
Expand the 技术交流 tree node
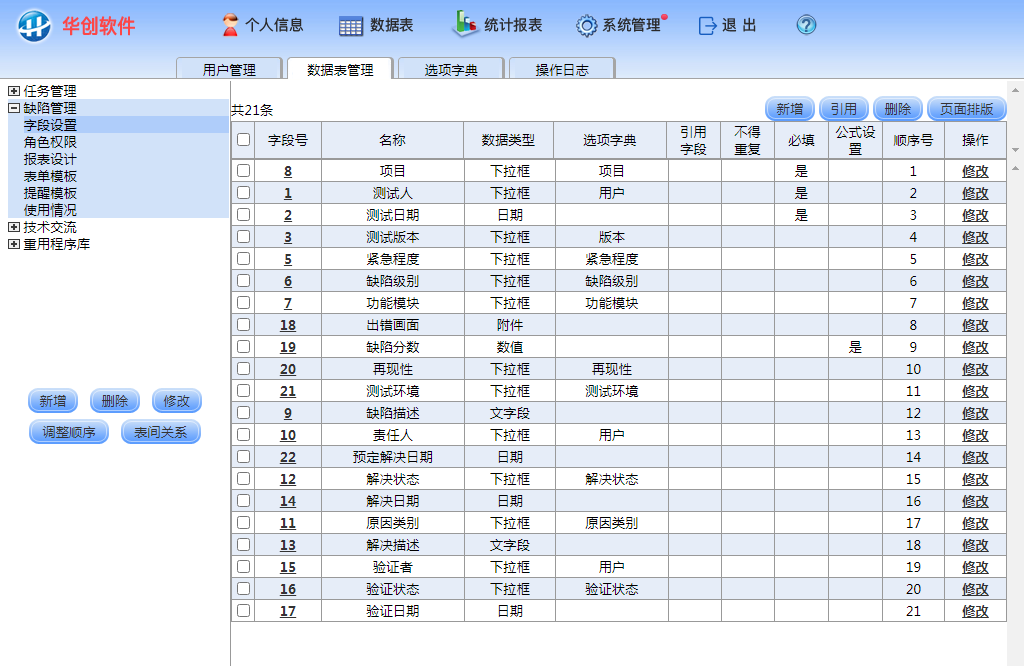pos(14,227)
